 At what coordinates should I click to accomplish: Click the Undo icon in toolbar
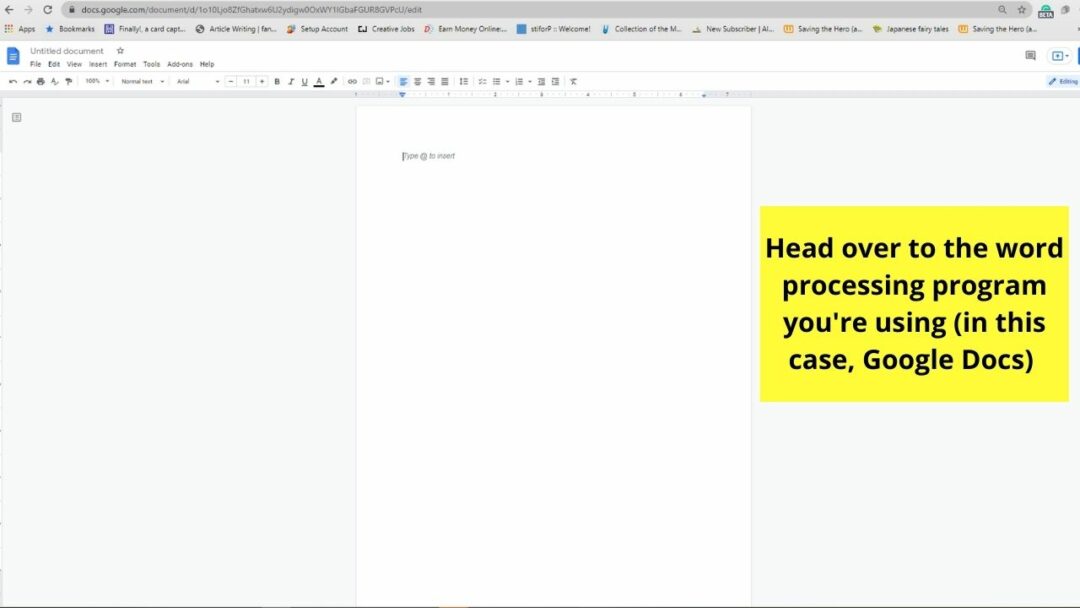[x=13, y=81]
